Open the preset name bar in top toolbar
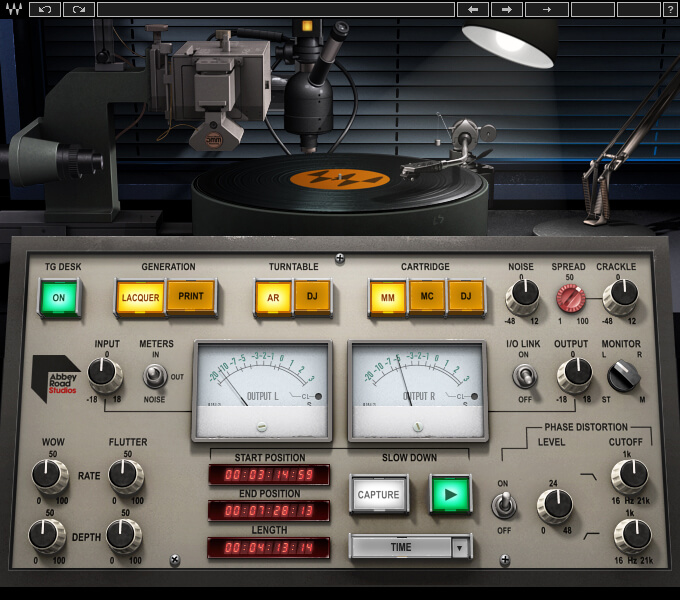Image resolution: width=680 pixels, height=600 pixels. (276, 10)
